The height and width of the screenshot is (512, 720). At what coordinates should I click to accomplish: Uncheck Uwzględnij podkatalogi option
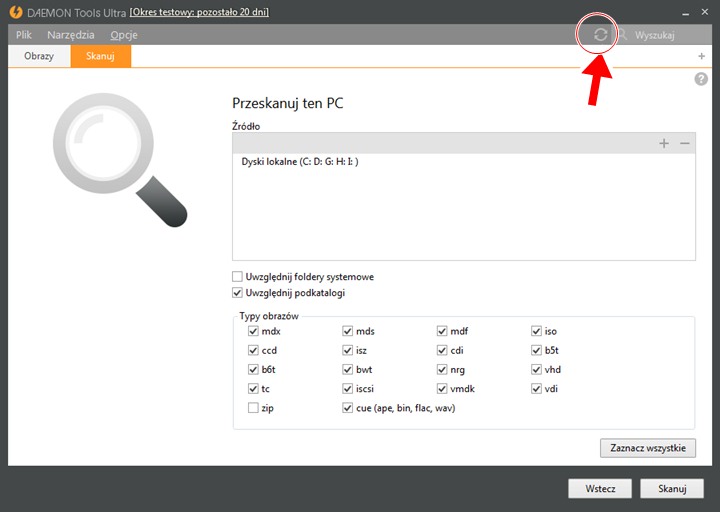click(x=237, y=293)
